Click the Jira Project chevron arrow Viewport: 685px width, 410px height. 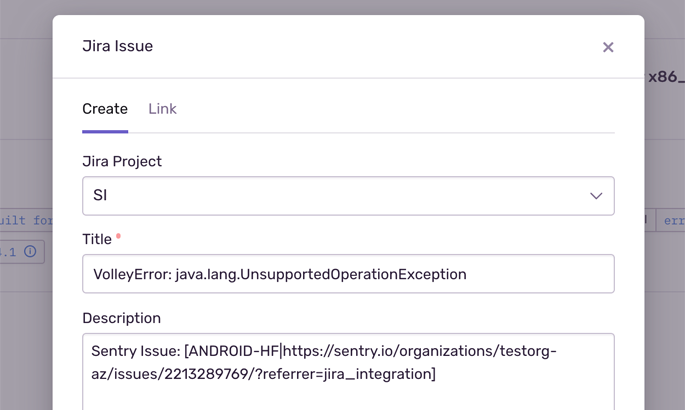coord(596,196)
